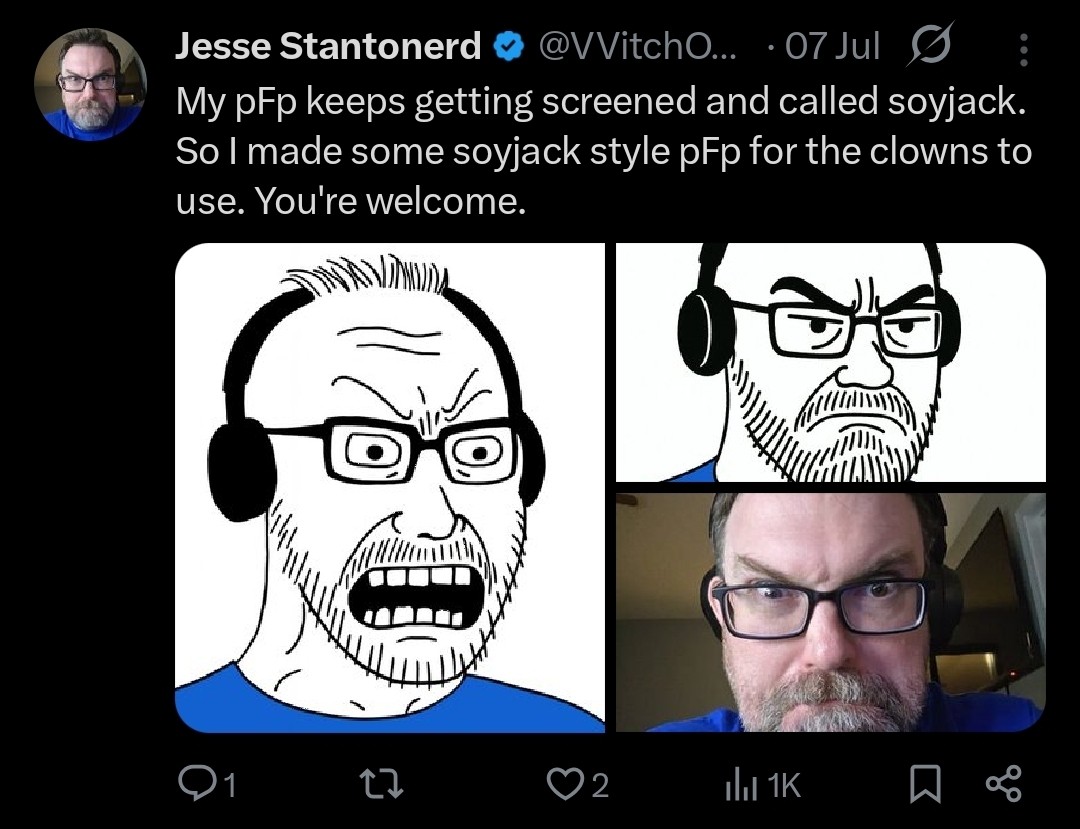Click the reply count number 1
Viewport: 1080px width, 829px height.
pos(229,786)
